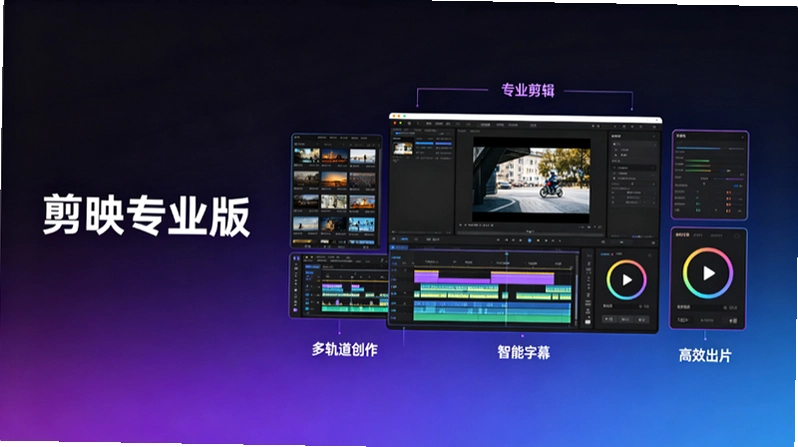The height and width of the screenshot is (447, 798).
Task: Click the 多轨道创作 label below the small timeline
Action: click(x=345, y=349)
